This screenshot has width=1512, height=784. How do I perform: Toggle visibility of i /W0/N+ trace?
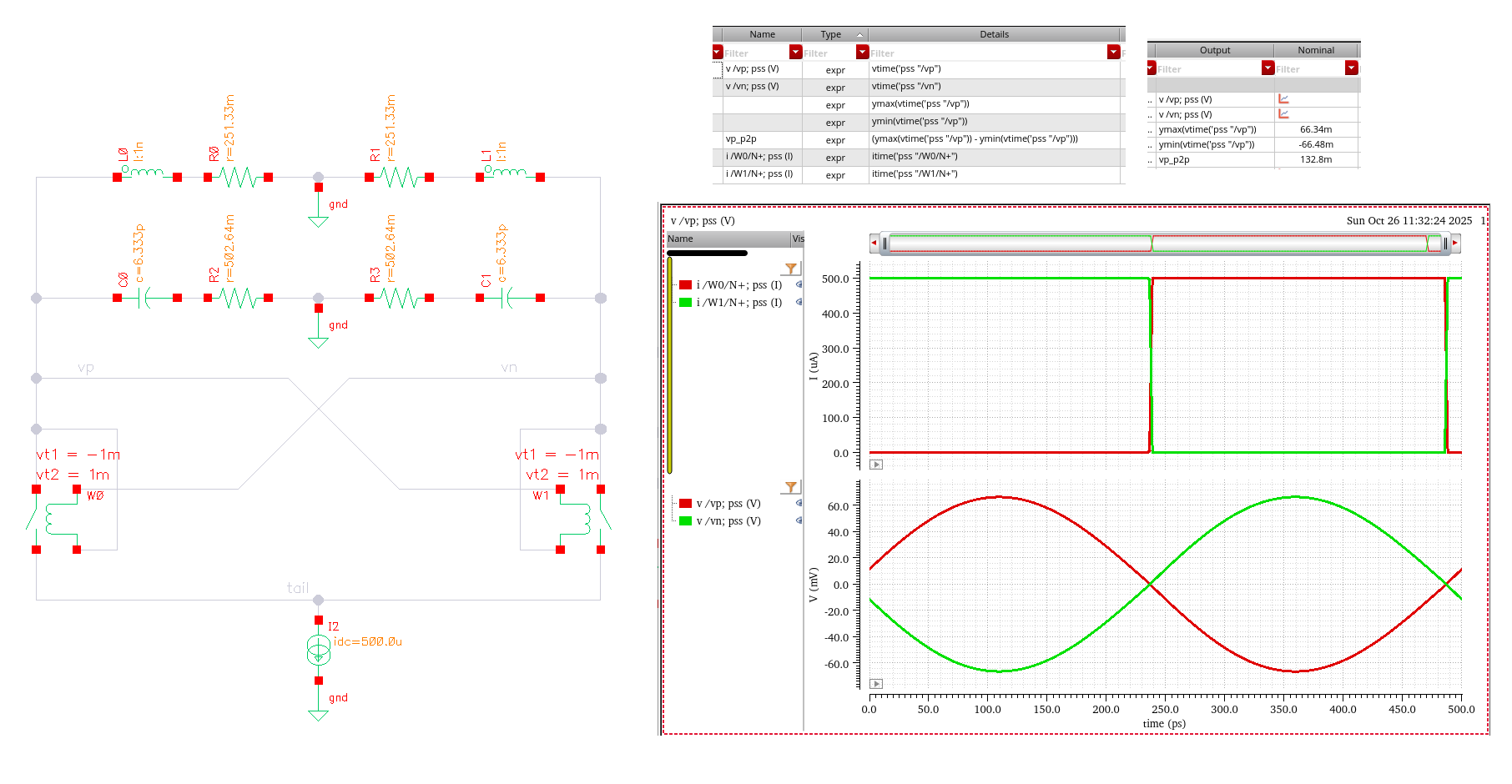[x=799, y=284]
